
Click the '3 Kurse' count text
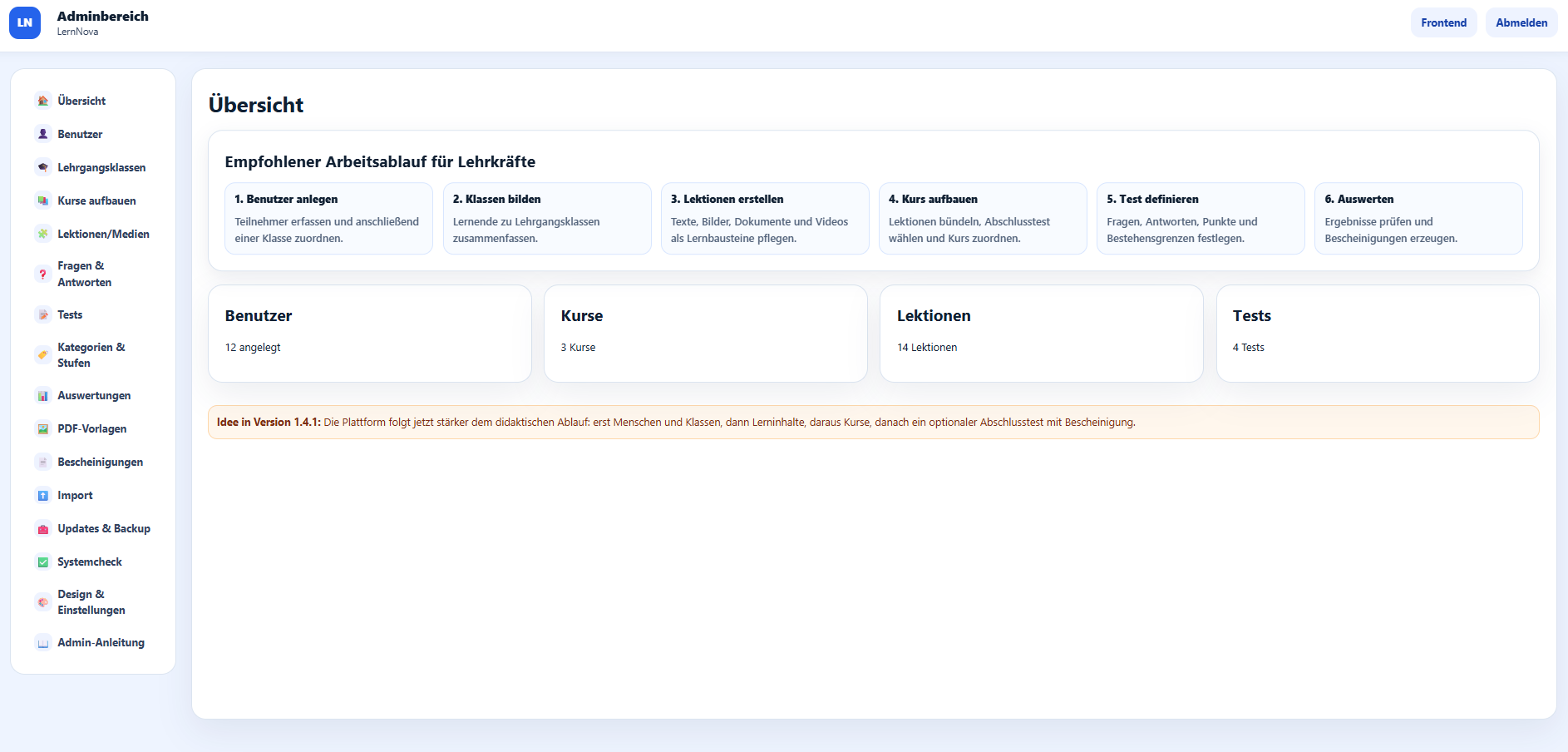[x=578, y=348]
